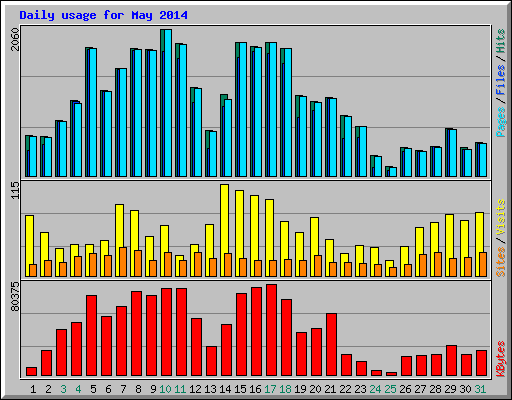This screenshot has width=512, height=400.
Task: Click day label 22 on the x-axis
Action: click(x=345, y=389)
